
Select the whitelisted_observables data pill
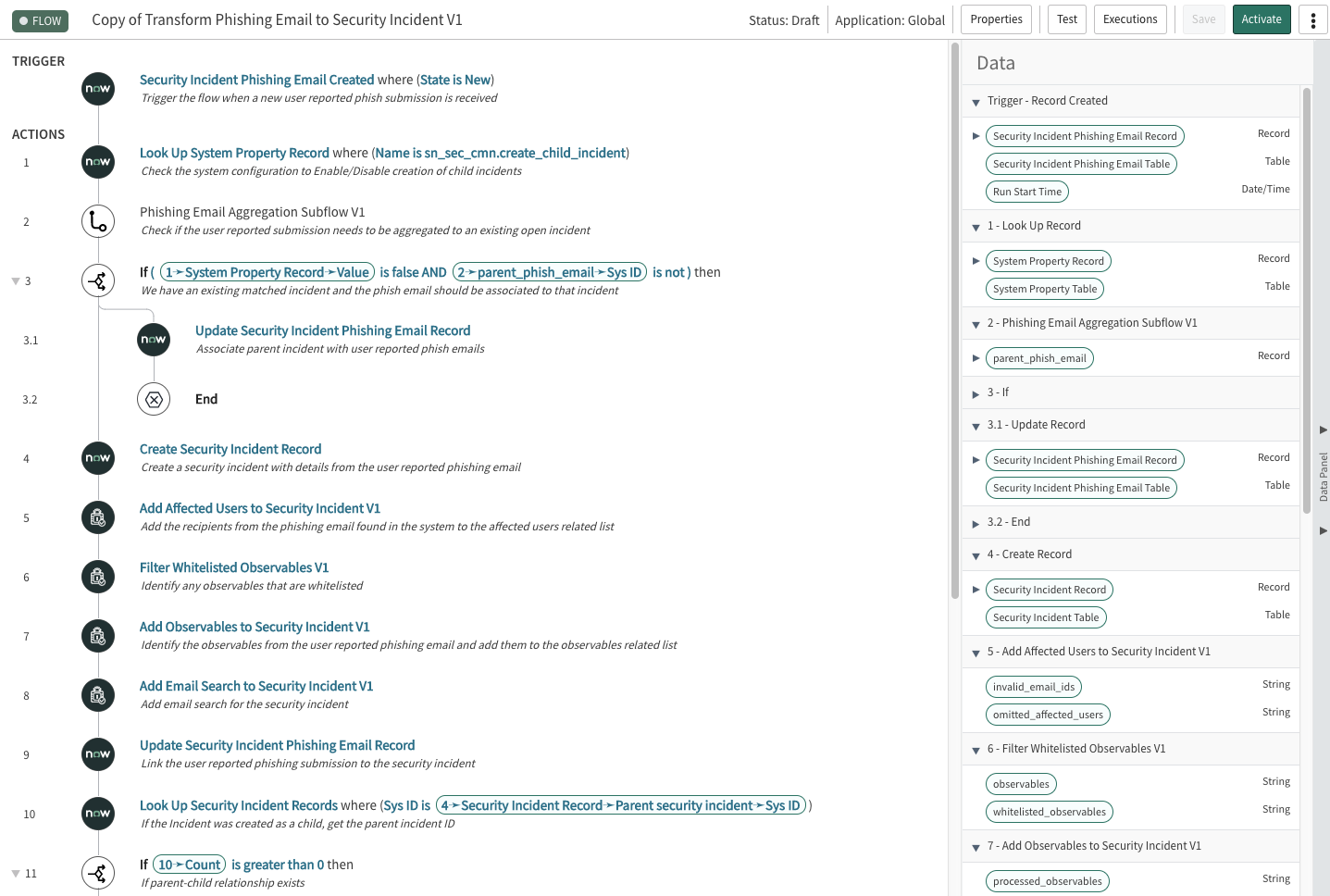pos(1050,812)
